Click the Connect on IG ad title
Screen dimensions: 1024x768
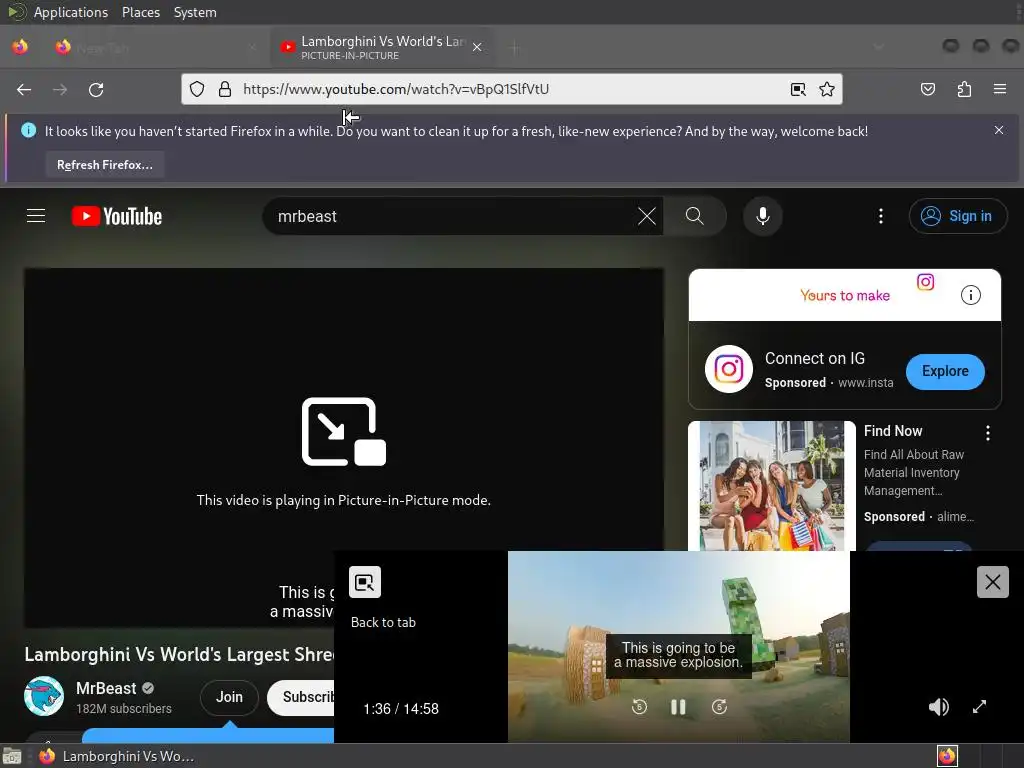814,359
